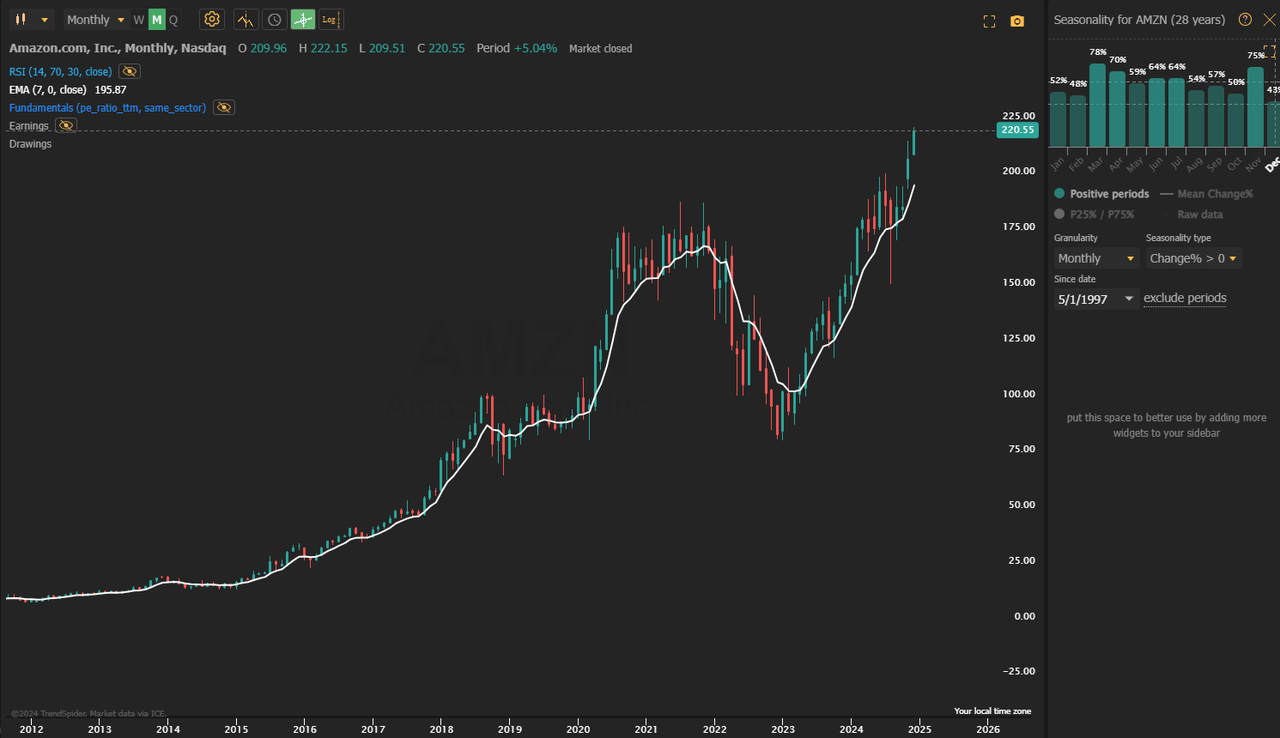Close the Seasonality widget

tap(1269, 19)
